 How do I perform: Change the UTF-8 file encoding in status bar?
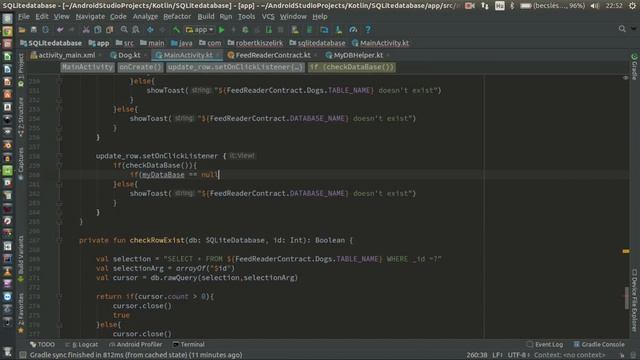(518, 355)
